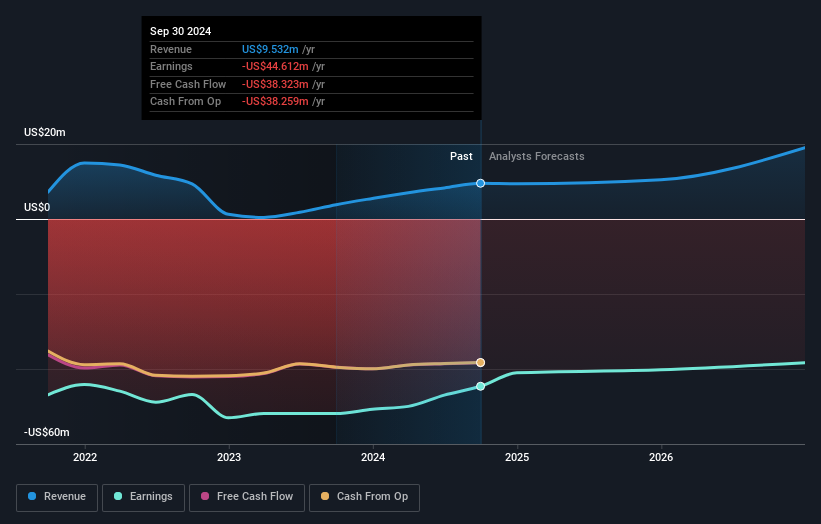This screenshot has height=524, width=821.
Task: Click the Analysts Forecasts label
Action: point(537,156)
